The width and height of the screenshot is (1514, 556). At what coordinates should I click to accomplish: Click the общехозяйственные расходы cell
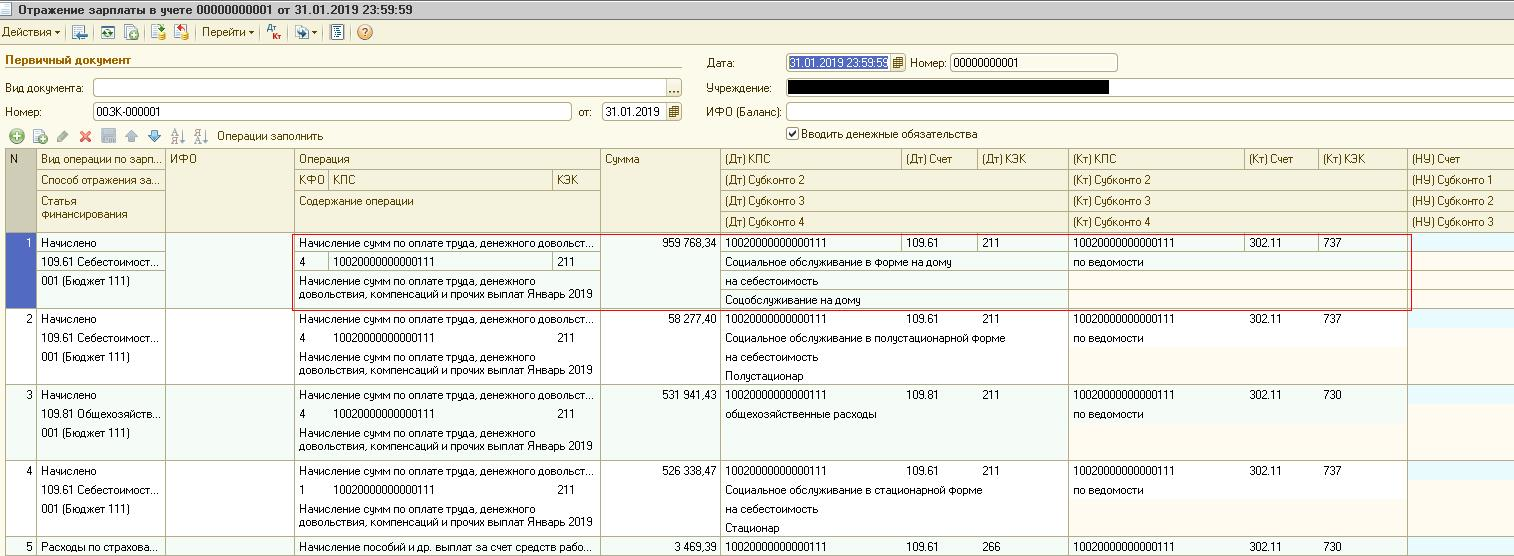[894, 414]
